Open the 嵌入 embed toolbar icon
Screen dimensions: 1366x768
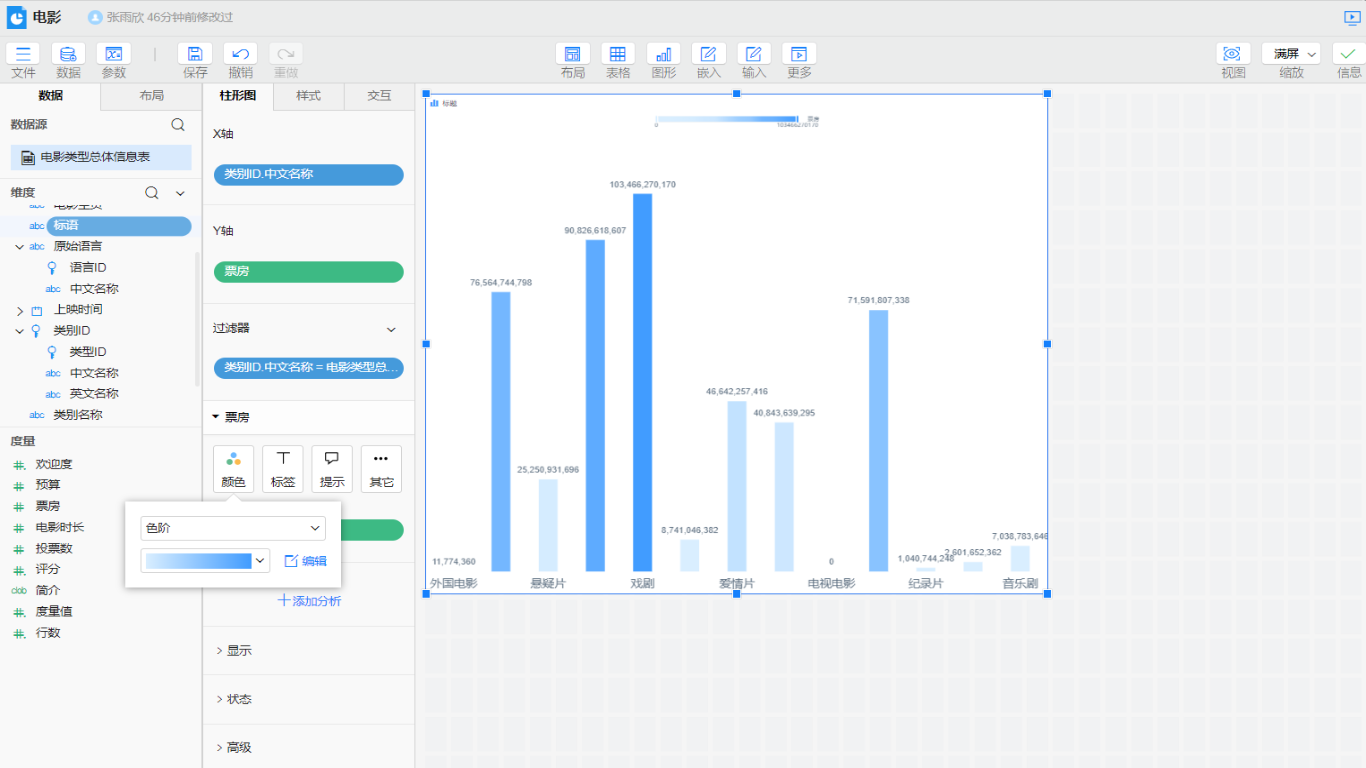coord(708,54)
